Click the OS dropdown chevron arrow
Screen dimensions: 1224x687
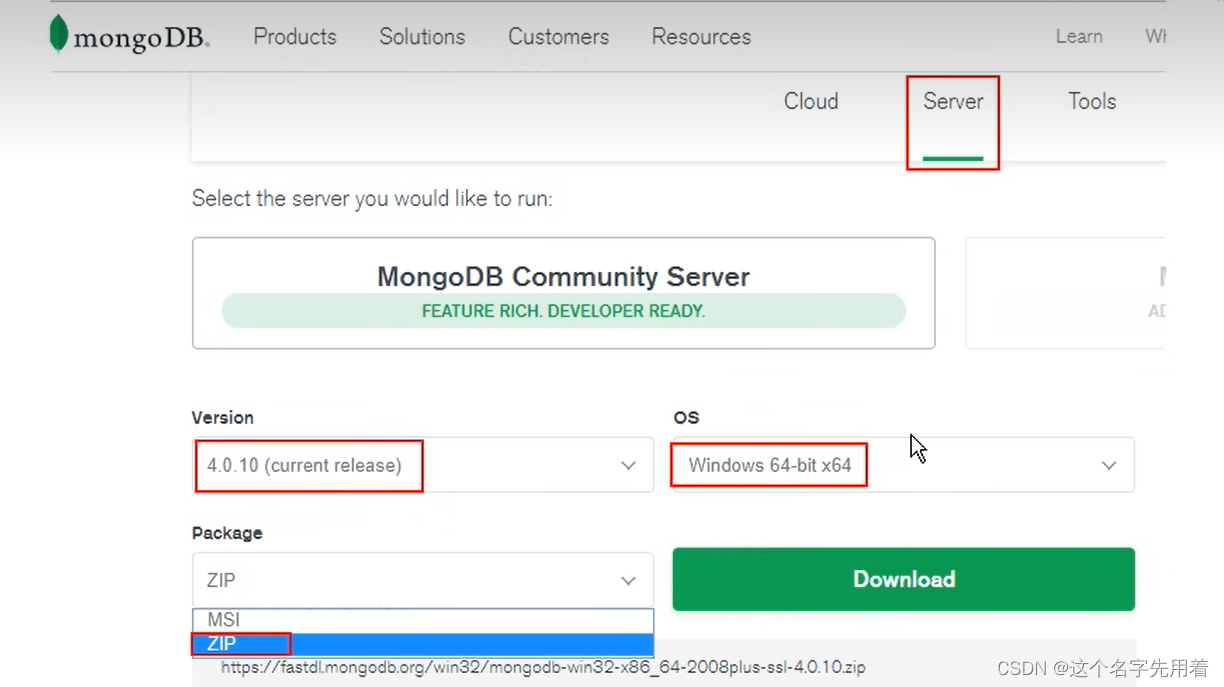[x=1109, y=466]
